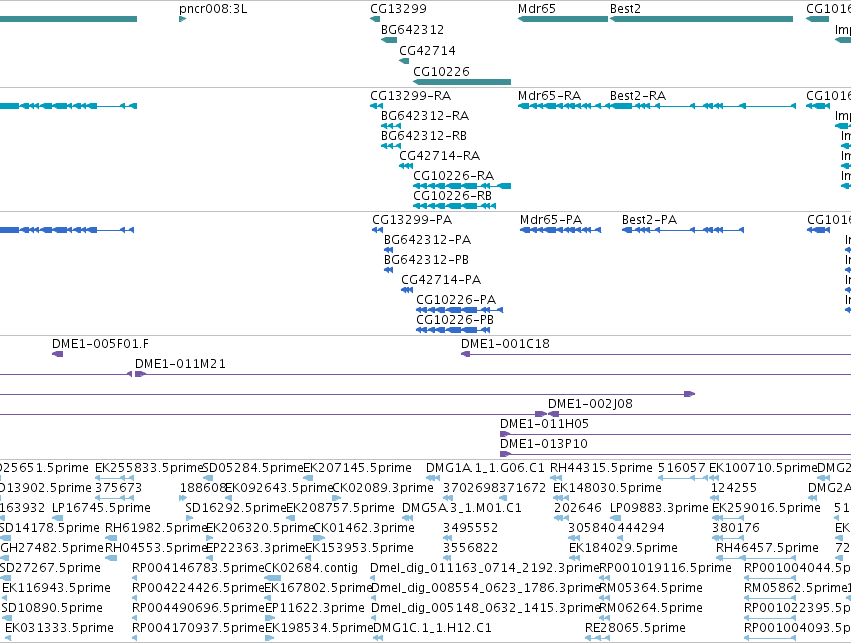Click the DME1-011H05 clone label

544,424
